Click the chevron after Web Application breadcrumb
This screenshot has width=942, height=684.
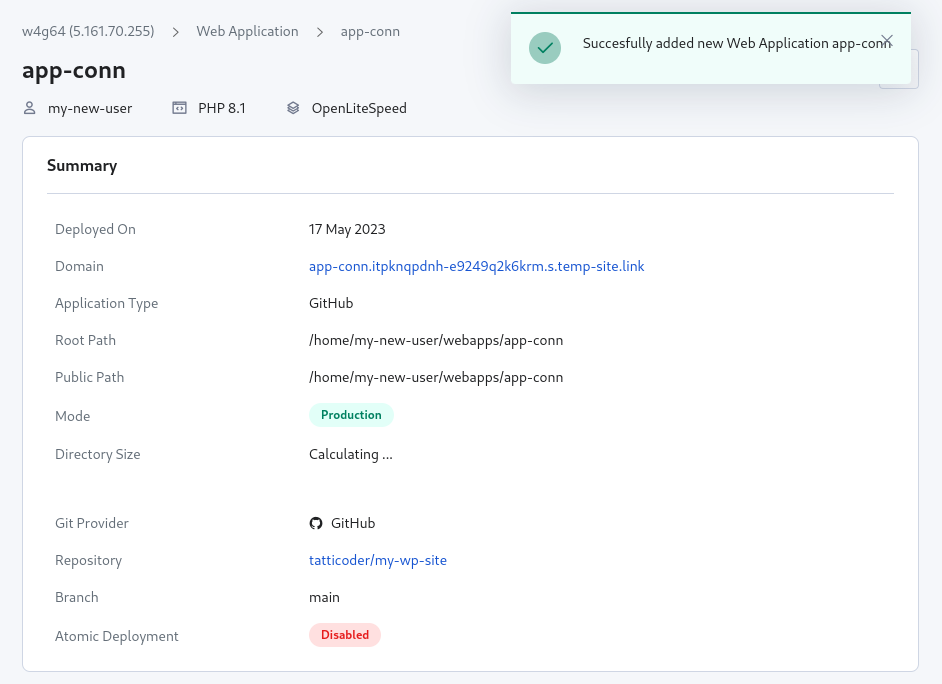point(320,32)
